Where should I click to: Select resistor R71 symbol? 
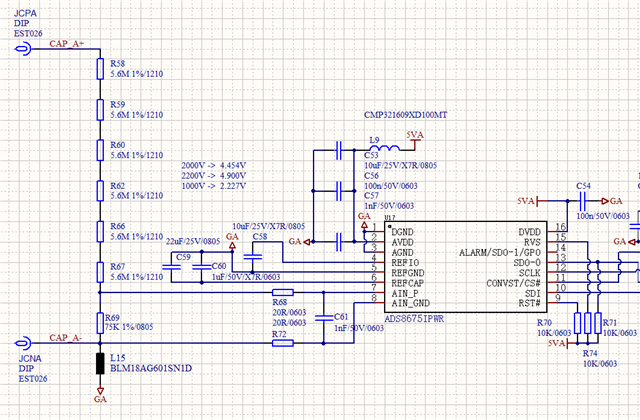point(598,323)
